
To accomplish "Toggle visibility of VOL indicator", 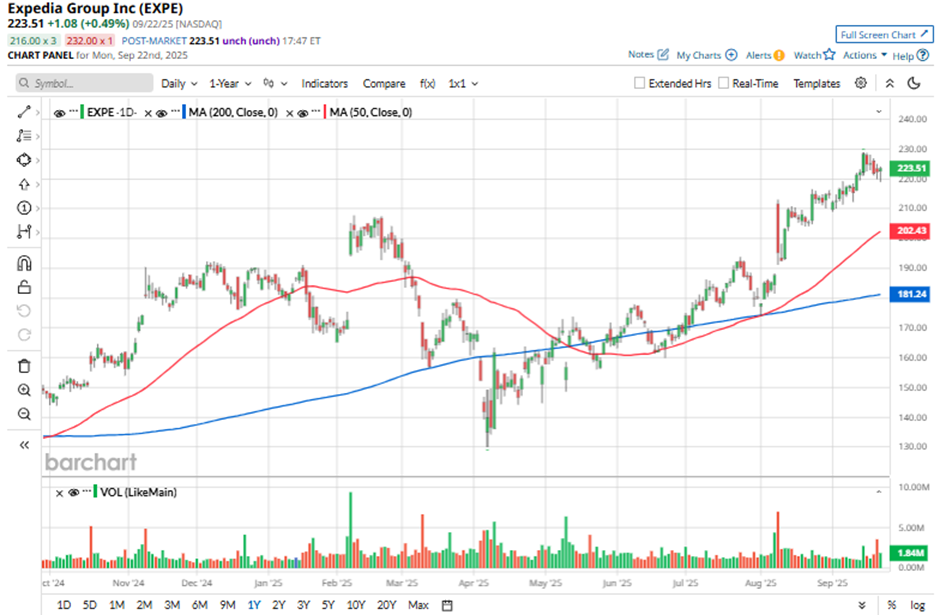I will tap(74, 493).
